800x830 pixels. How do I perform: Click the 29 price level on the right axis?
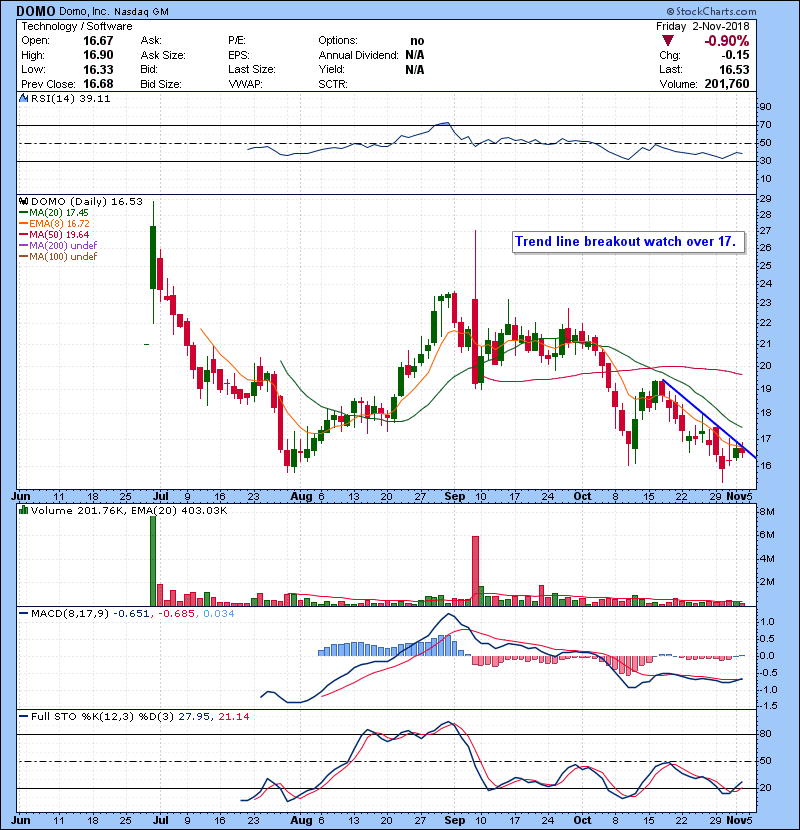point(765,199)
